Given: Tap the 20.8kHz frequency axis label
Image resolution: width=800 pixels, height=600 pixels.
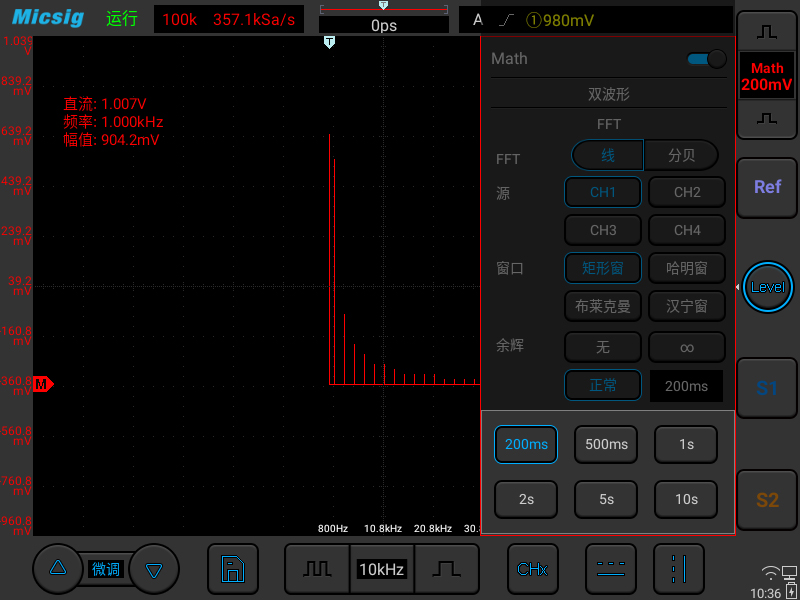Looking at the screenshot, I should click(x=433, y=529).
